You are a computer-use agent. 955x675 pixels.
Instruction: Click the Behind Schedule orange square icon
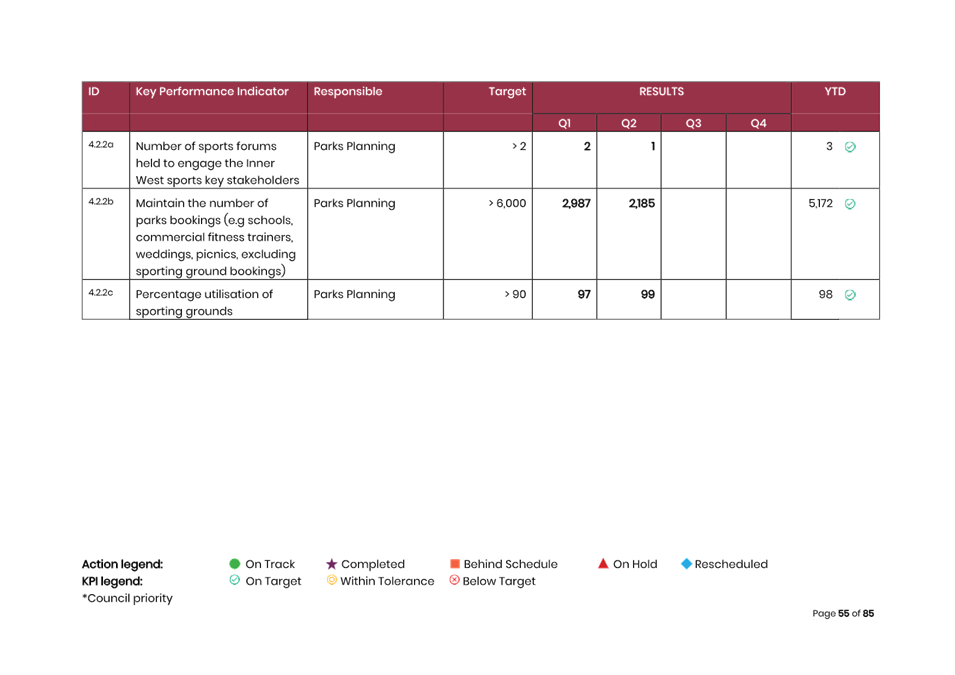[x=454, y=564]
